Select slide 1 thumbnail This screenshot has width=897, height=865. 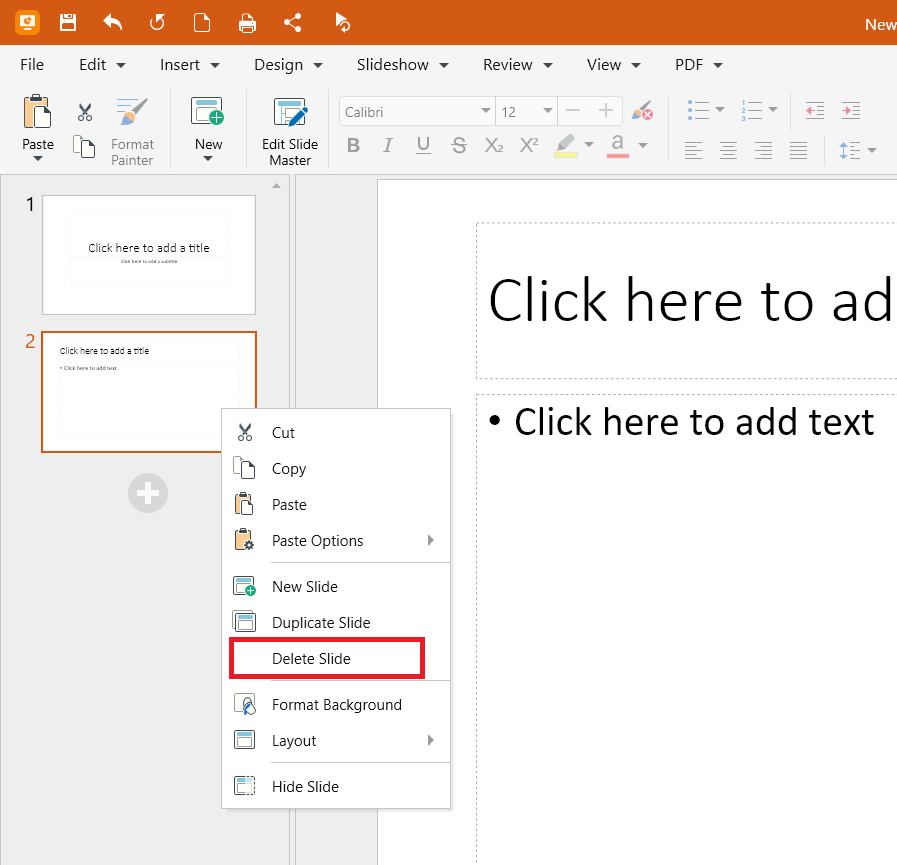coord(149,255)
